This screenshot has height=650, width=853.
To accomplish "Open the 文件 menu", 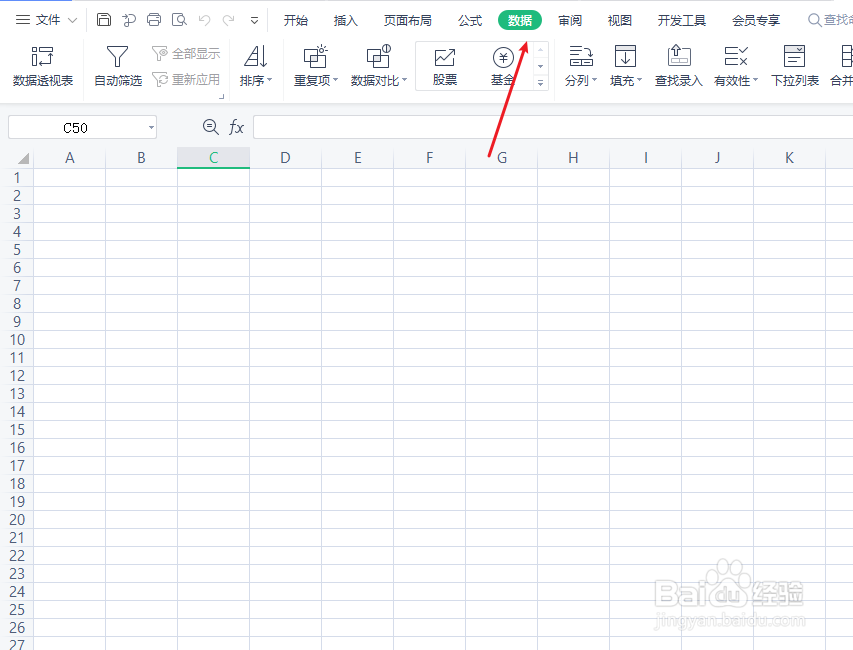I will coord(46,20).
